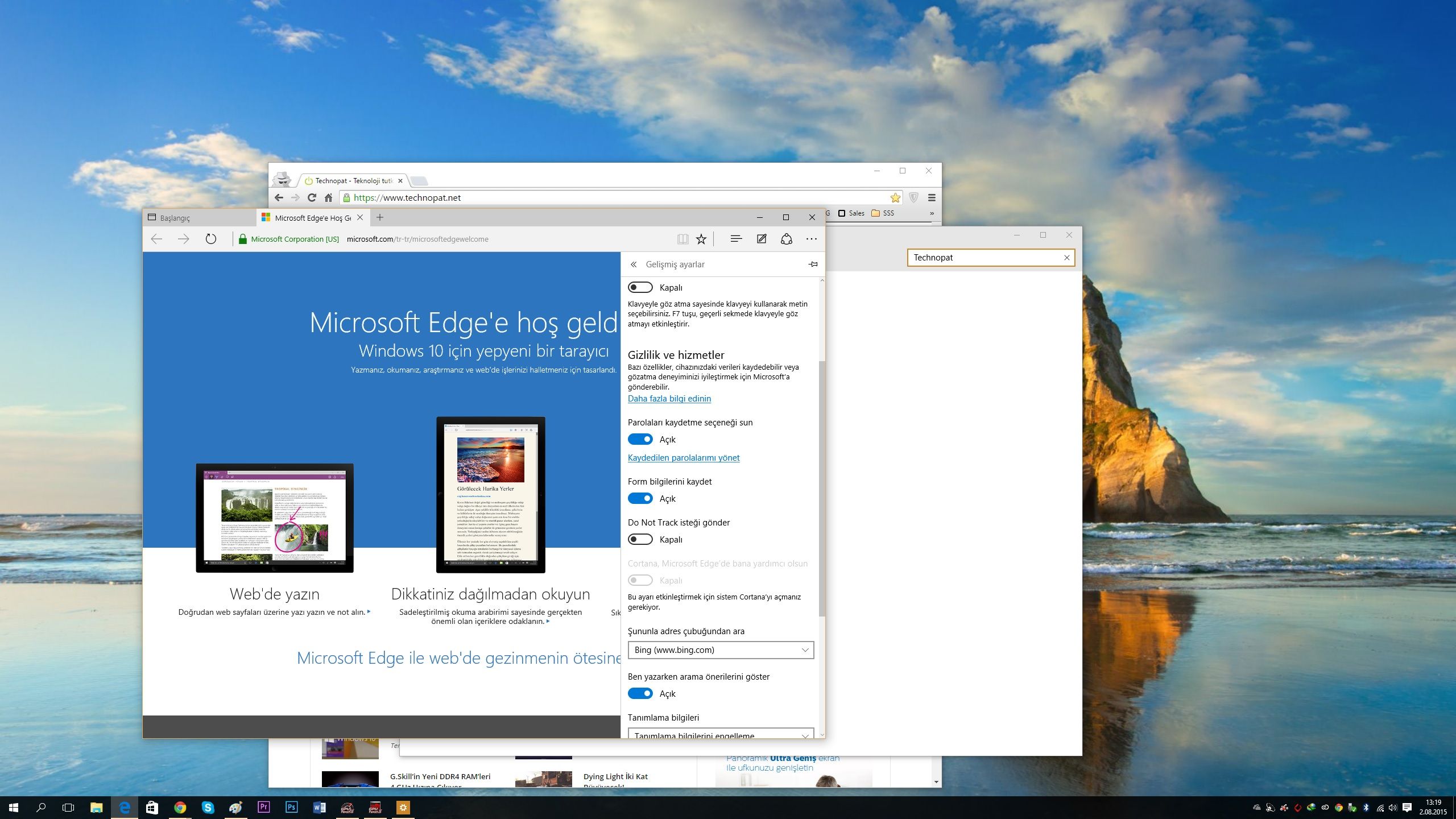Open the Tanımlama bilgileri dropdown
1456x819 pixels.
720,734
